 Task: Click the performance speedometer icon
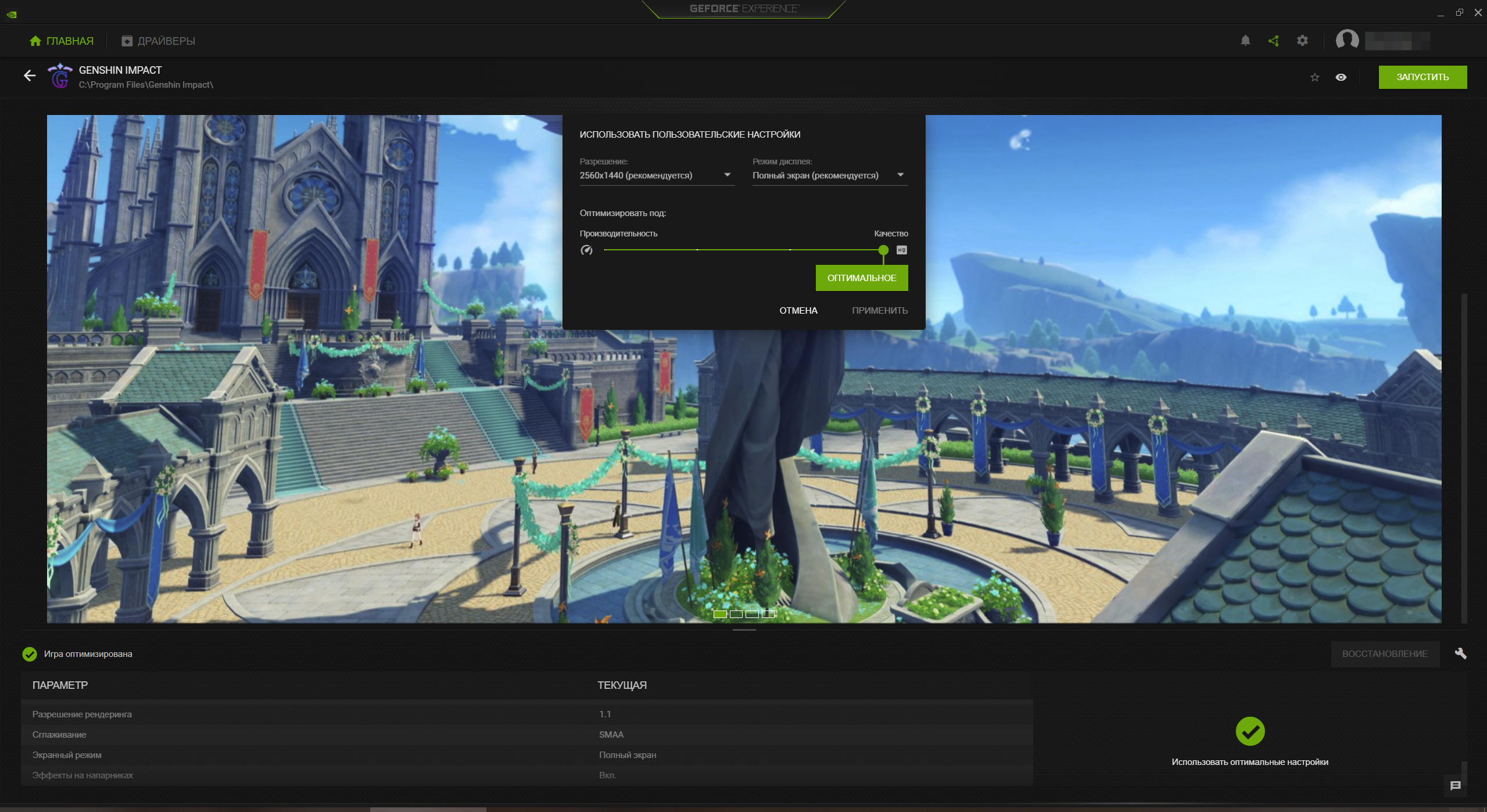coord(586,250)
